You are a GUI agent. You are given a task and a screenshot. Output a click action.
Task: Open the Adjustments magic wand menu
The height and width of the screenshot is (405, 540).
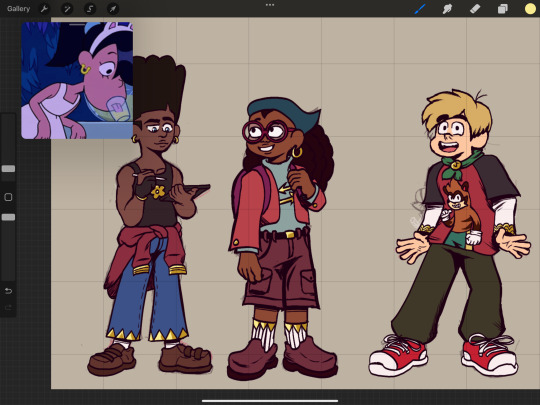(67, 9)
